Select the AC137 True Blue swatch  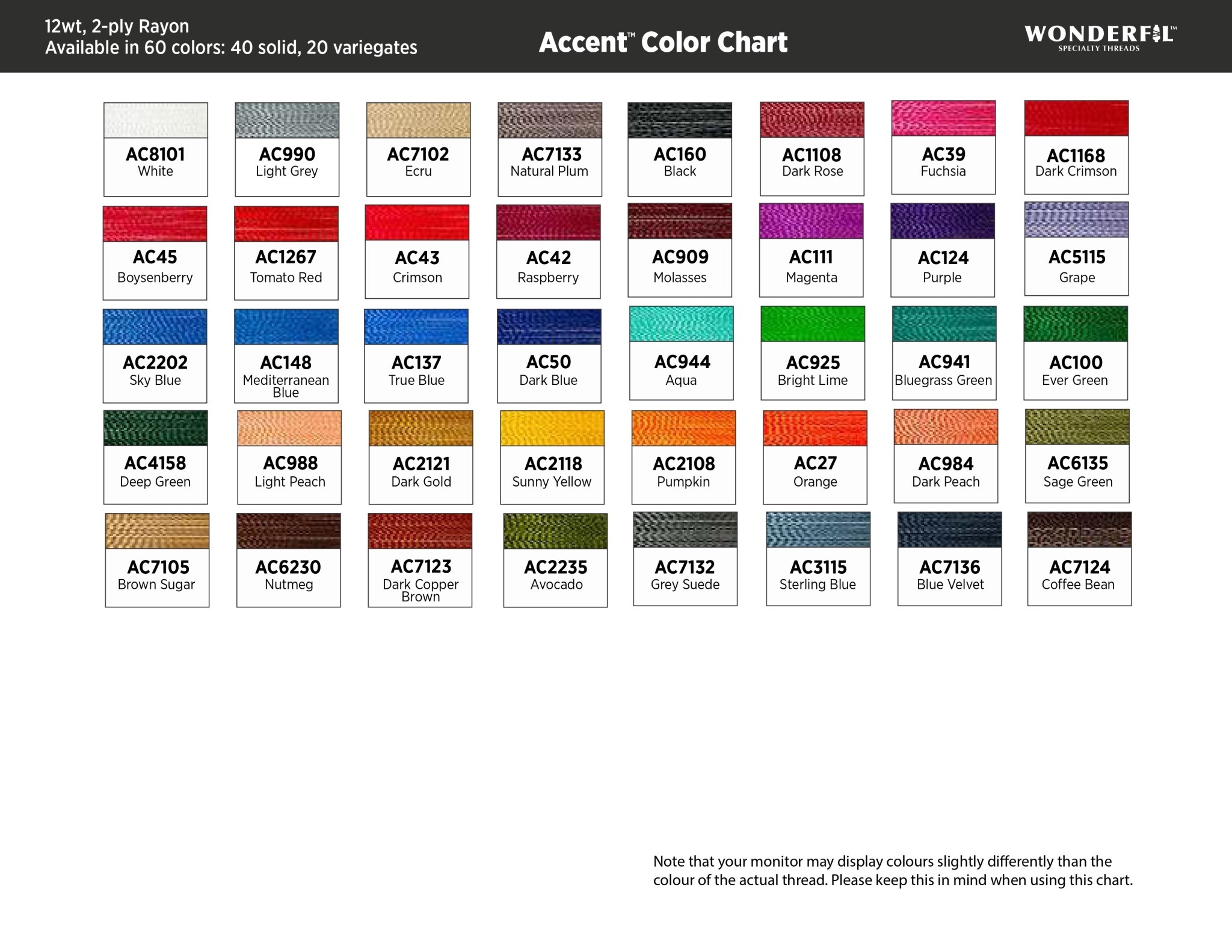(x=416, y=356)
